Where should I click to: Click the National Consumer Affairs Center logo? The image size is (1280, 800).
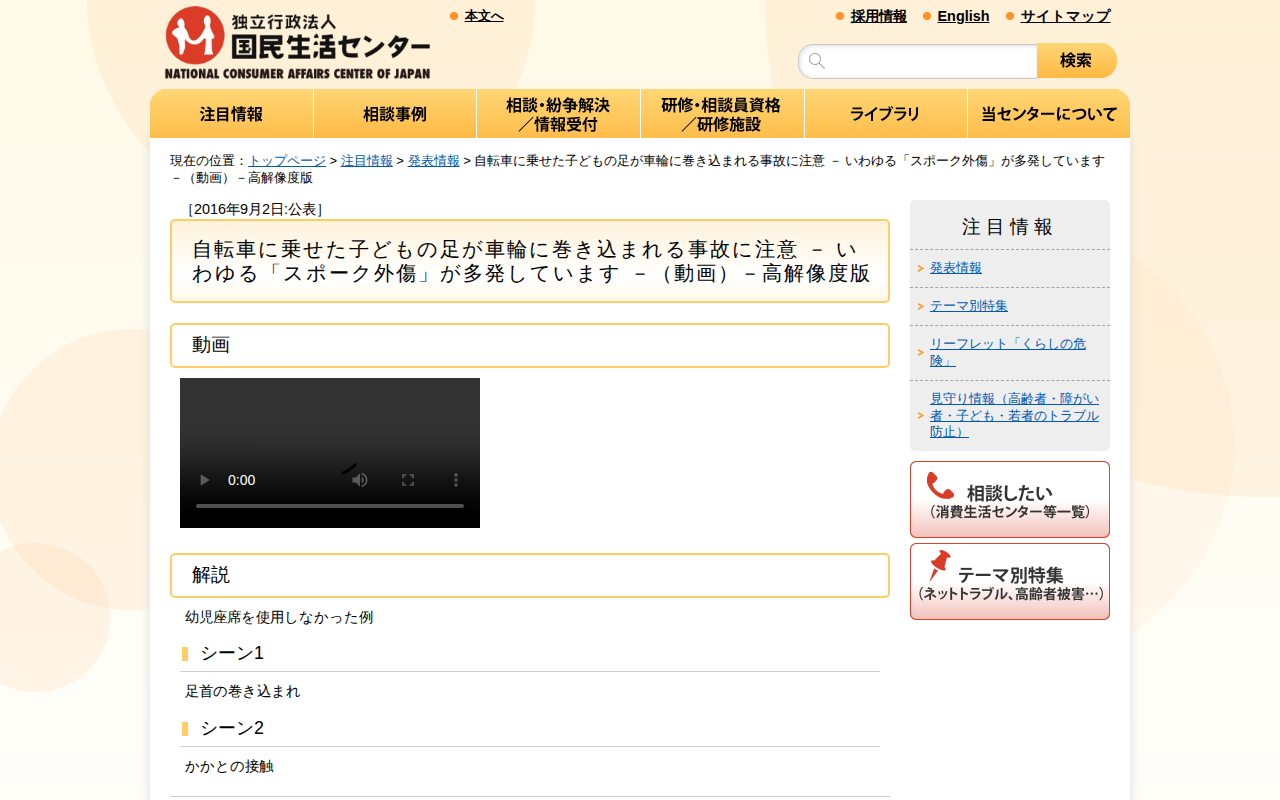pos(298,43)
